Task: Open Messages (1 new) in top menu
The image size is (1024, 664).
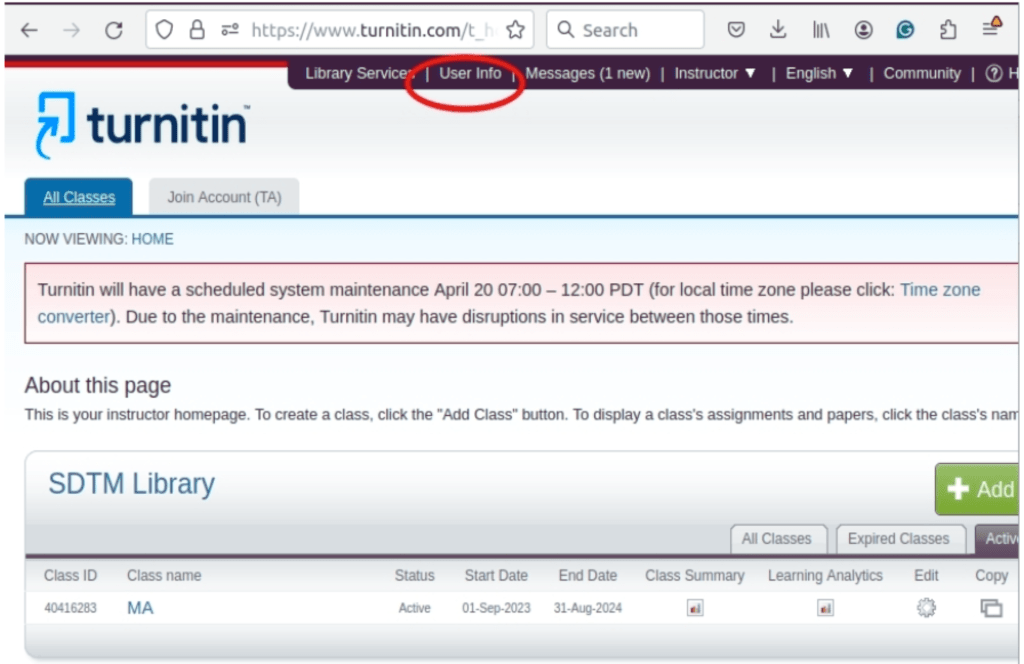Action: (587, 73)
